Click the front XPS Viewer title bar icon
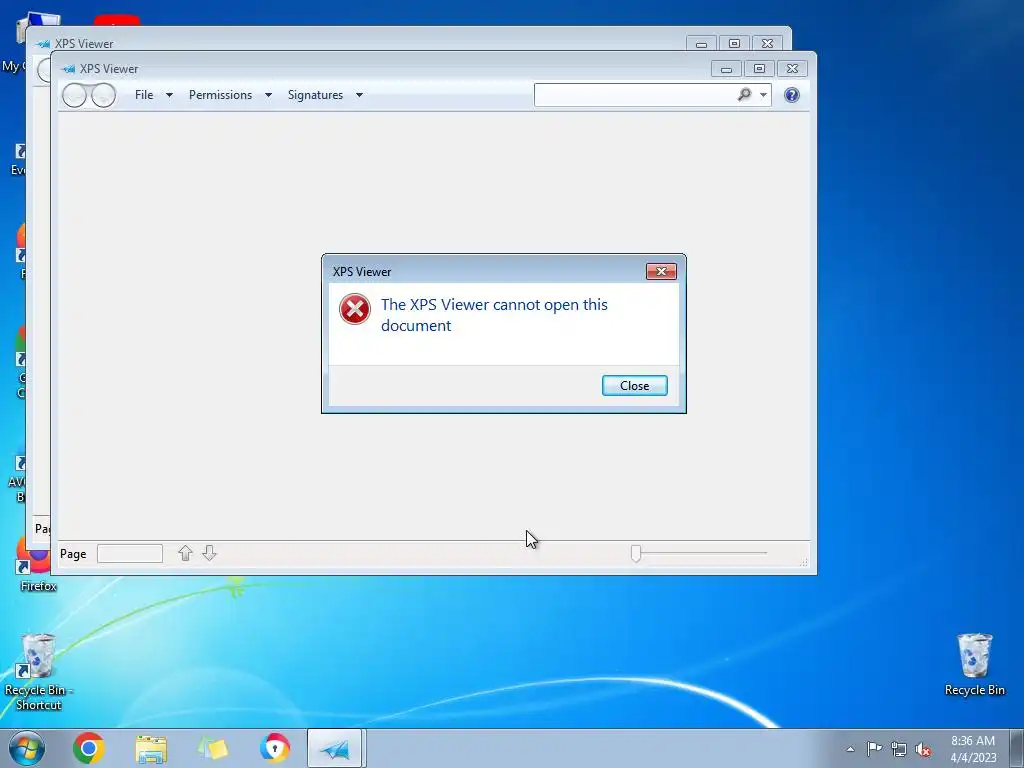The width and height of the screenshot is (1024, 768). click(x=68, y=69)
